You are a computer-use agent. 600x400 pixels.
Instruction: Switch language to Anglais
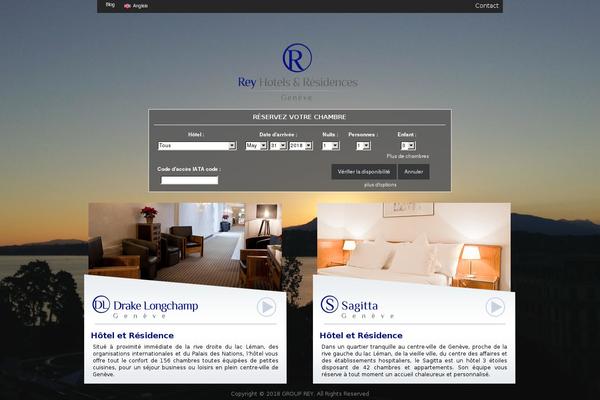(140, 6)
